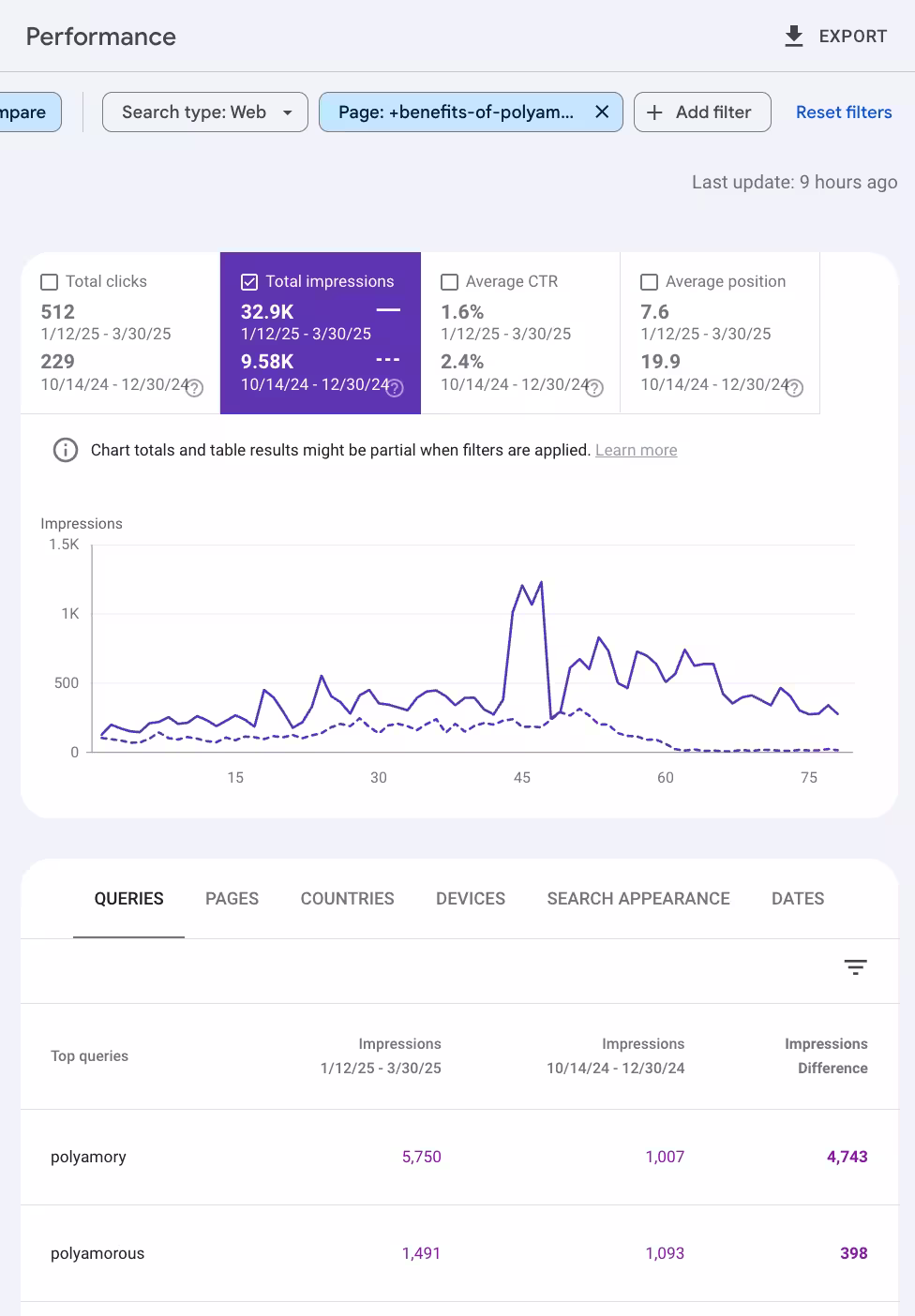The image size is (915, 1316).
Task: Open the date compare filter chip
Action: [x=28, y=112]
